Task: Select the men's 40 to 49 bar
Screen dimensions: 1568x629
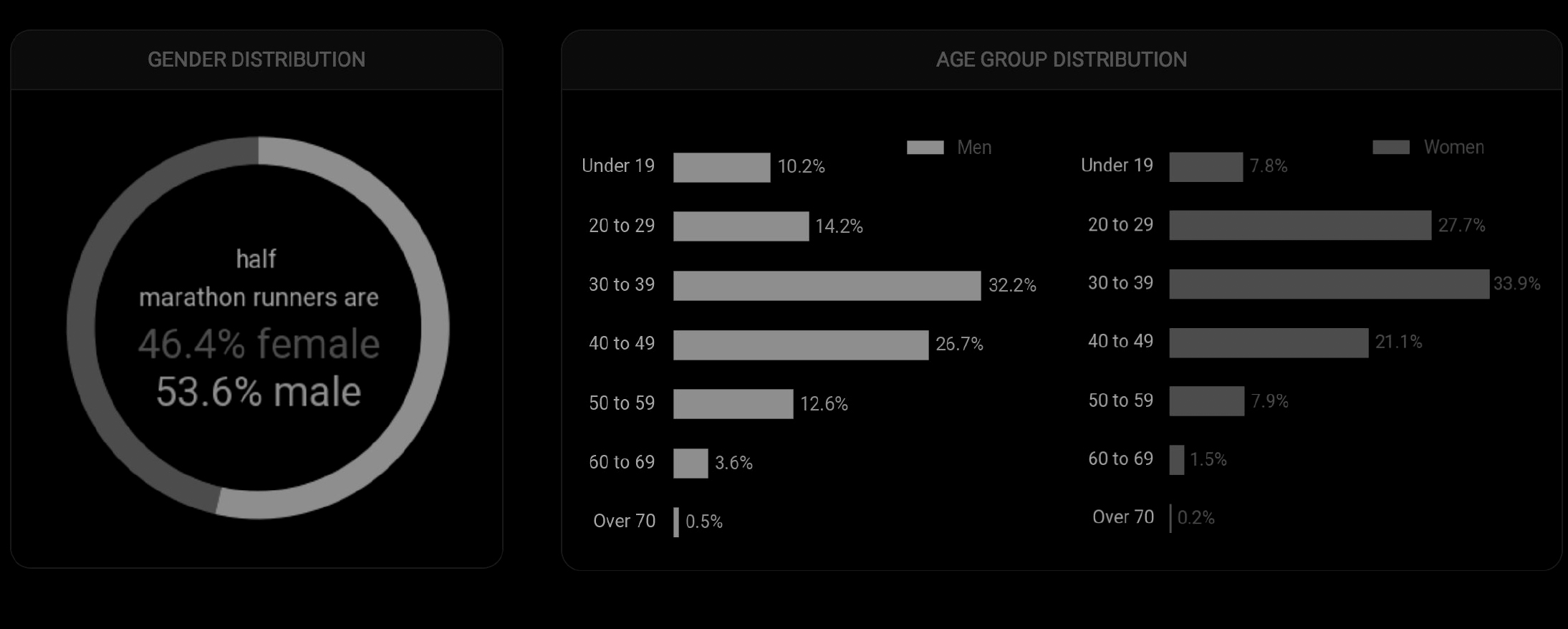Action: pos(801,345)
